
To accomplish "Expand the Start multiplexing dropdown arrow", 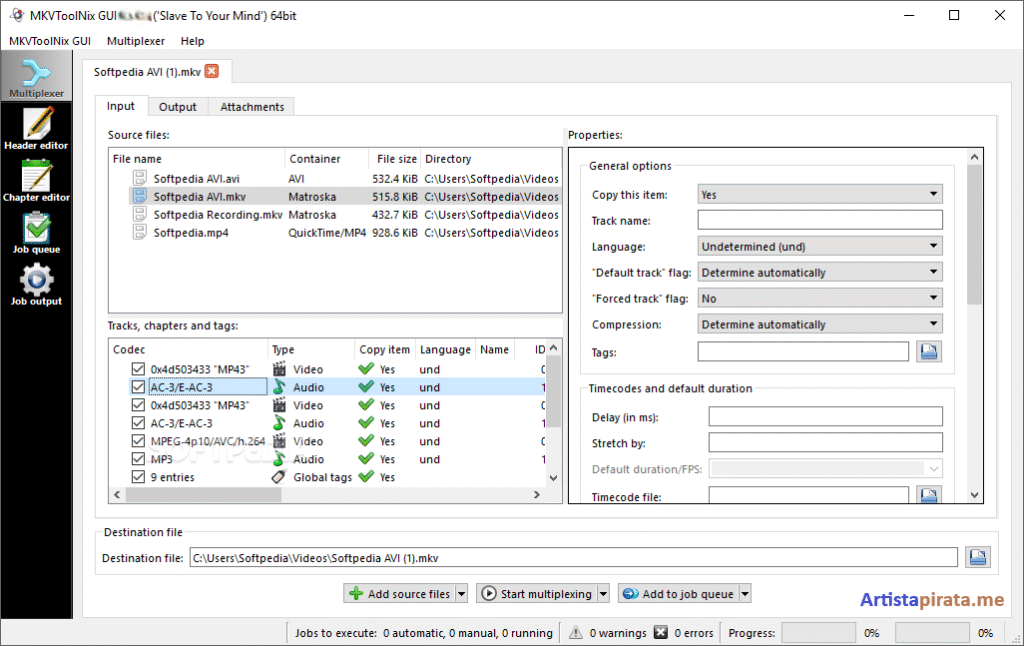I will (601, 593).
